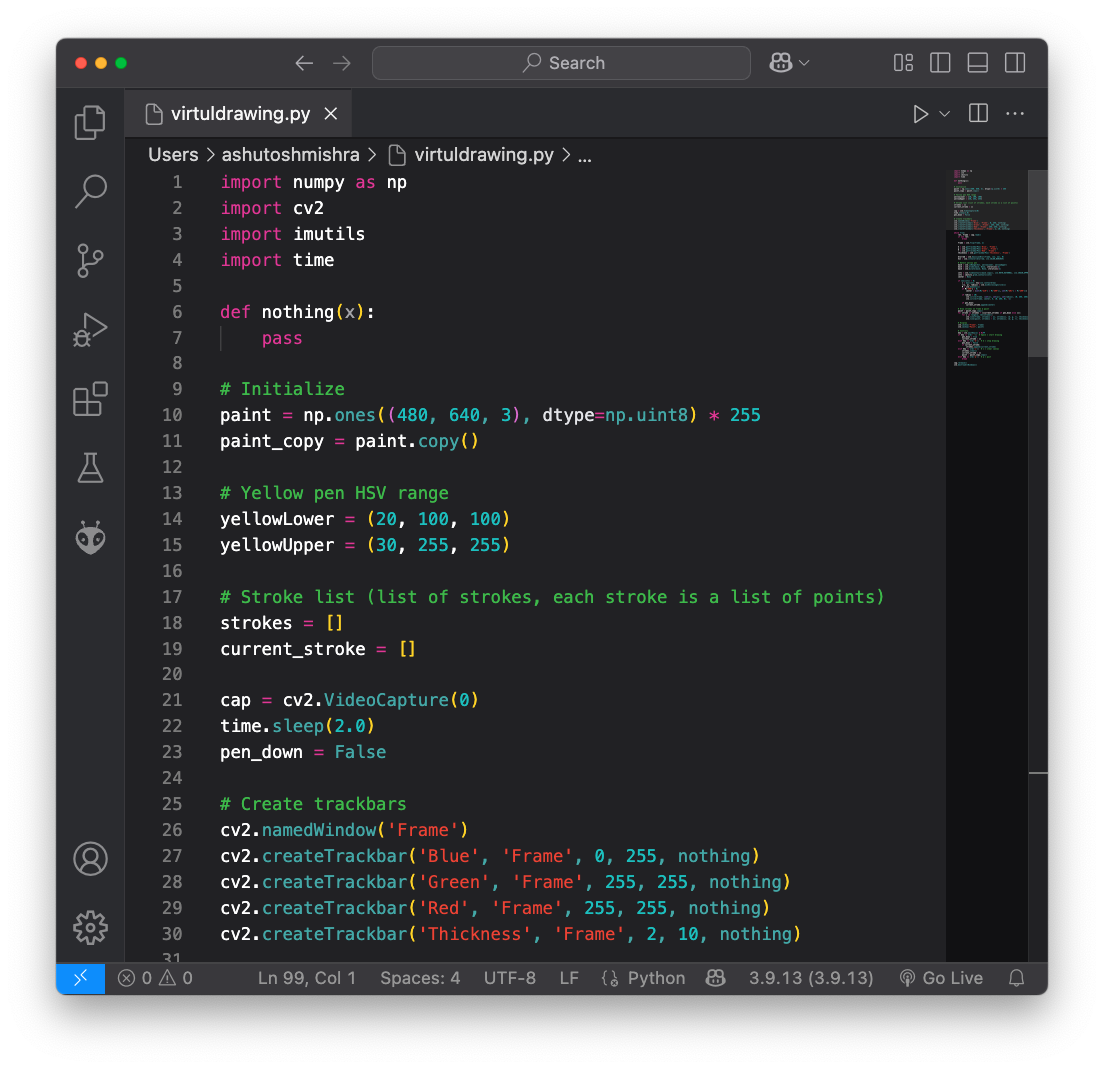Open the Search view in activity bar

(x=90, y=191)
